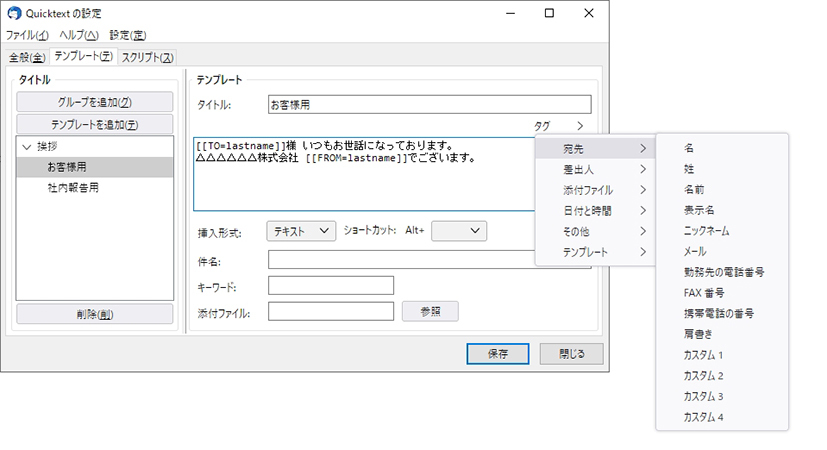Click the 保存 button
The image size is (827, 450).
(x=497, y=354)
